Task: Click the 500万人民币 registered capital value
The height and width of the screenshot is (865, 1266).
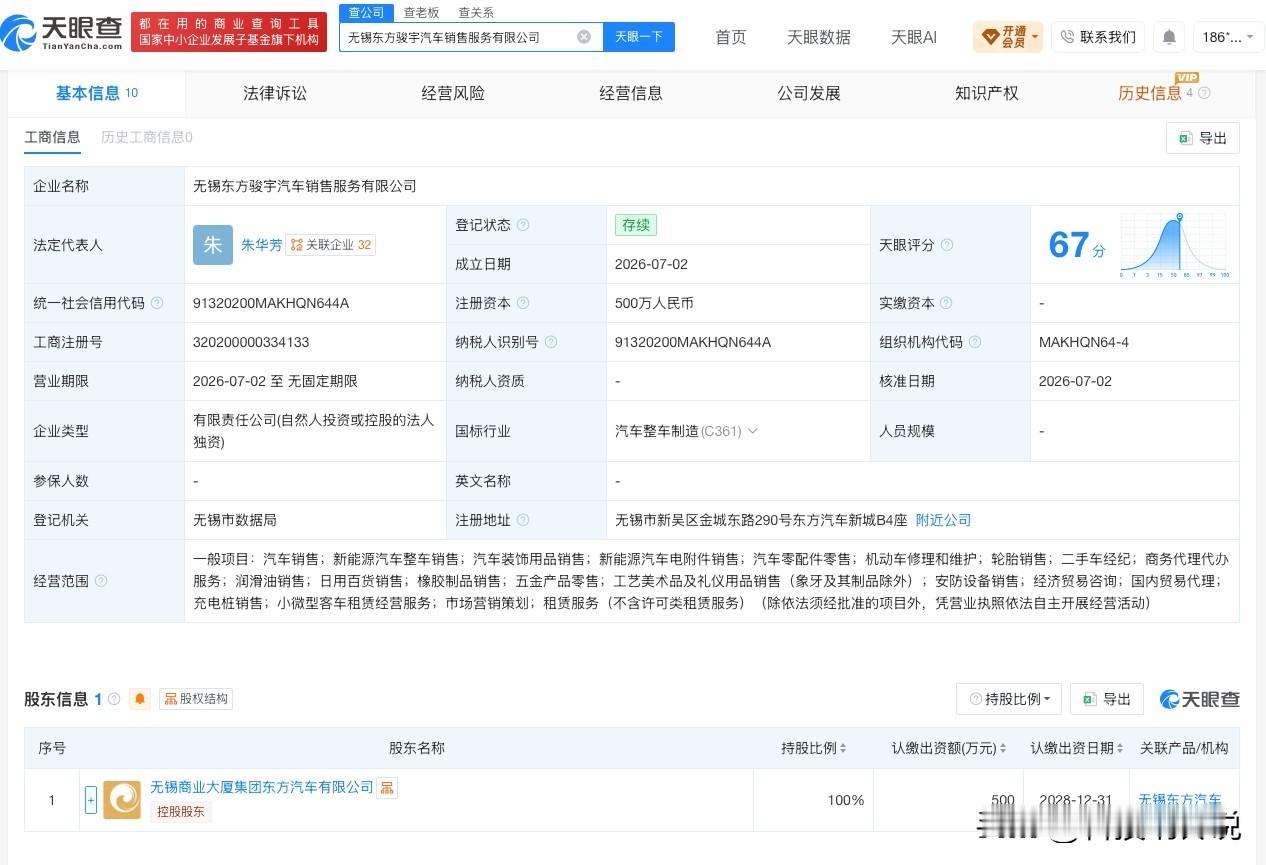Action: [654, 303]
